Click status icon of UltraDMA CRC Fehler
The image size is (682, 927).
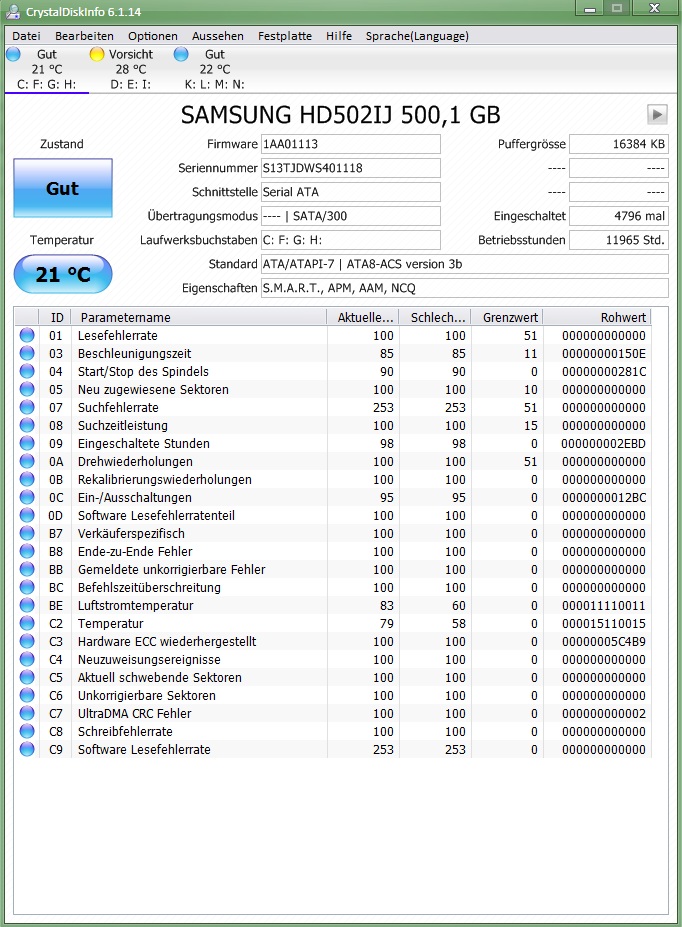coord(27,713)
